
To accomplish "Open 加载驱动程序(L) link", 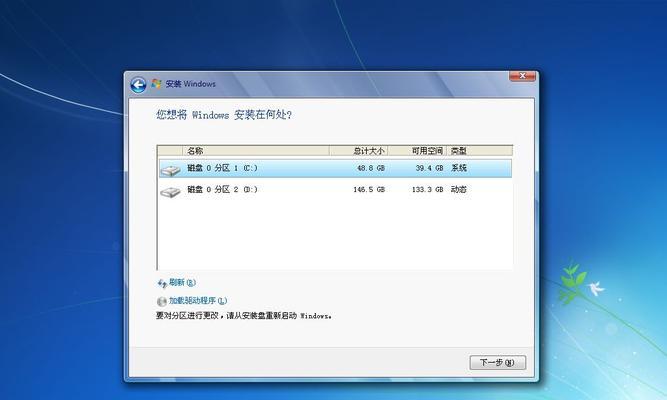I will point(198,301).
